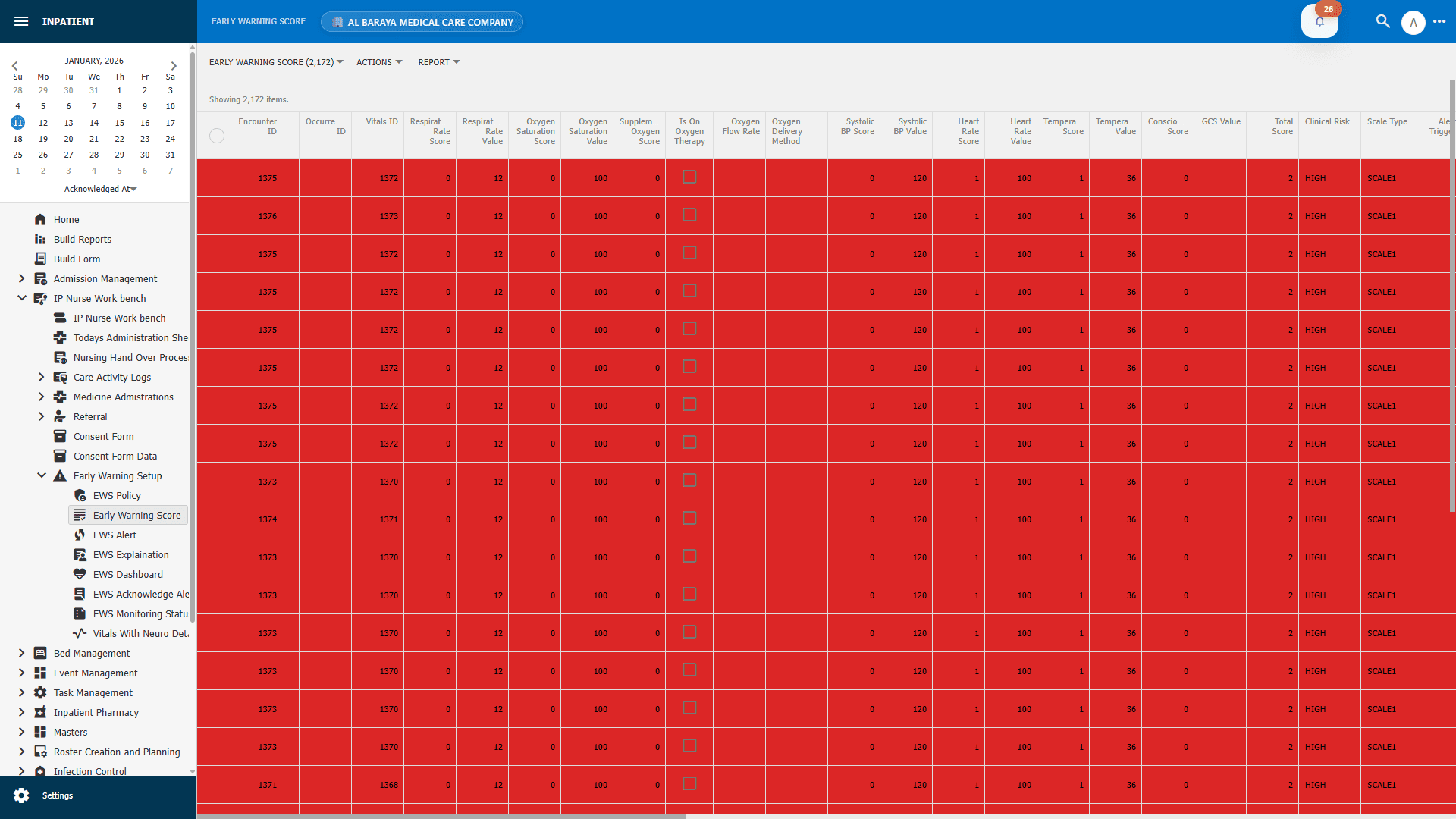This screenshot has height=819, width=1456.
Task: Expand the Bed Management section
Action: tap(21, 653)
